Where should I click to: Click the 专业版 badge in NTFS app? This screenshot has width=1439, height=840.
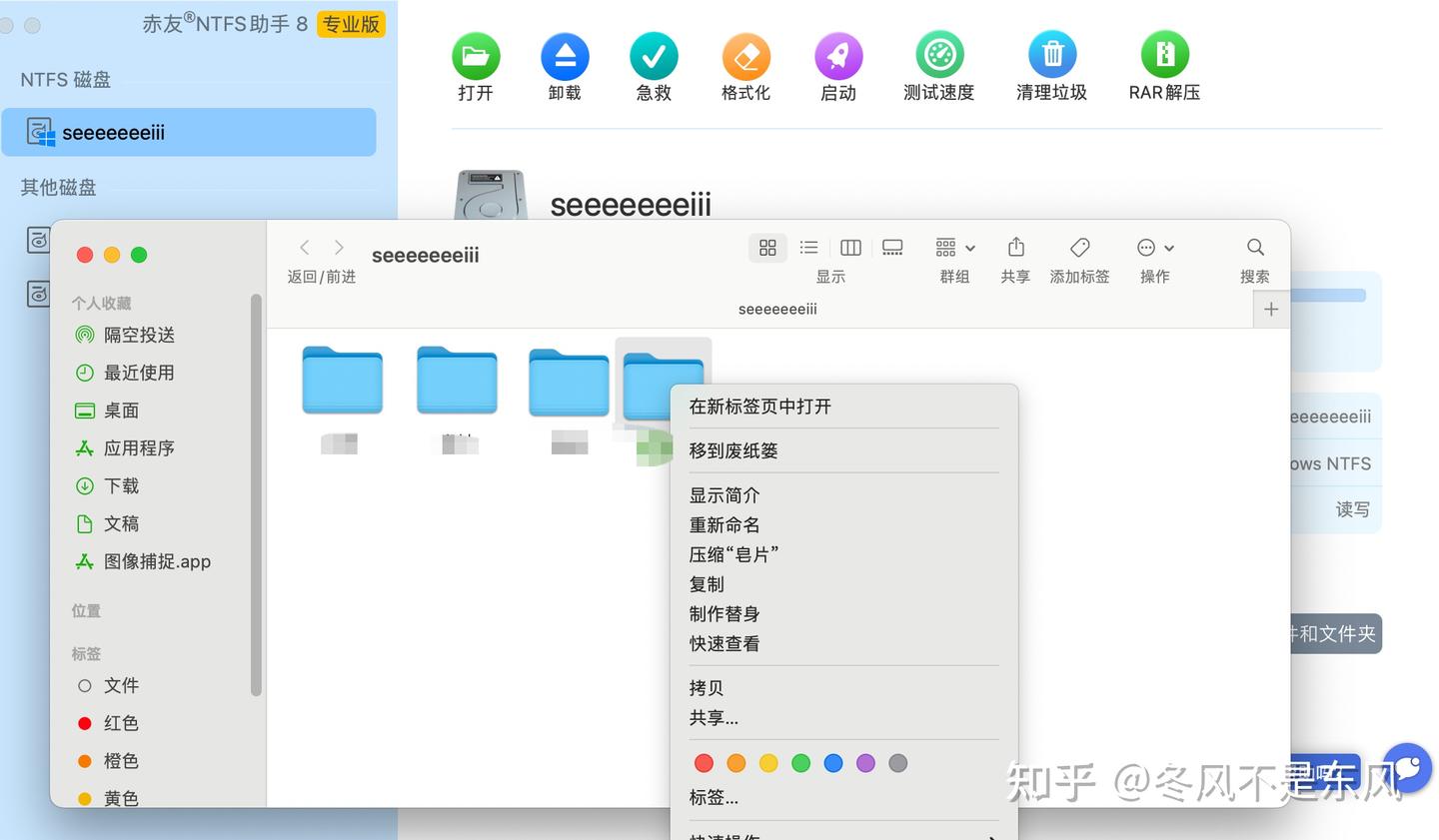click(x=351, y=24)
